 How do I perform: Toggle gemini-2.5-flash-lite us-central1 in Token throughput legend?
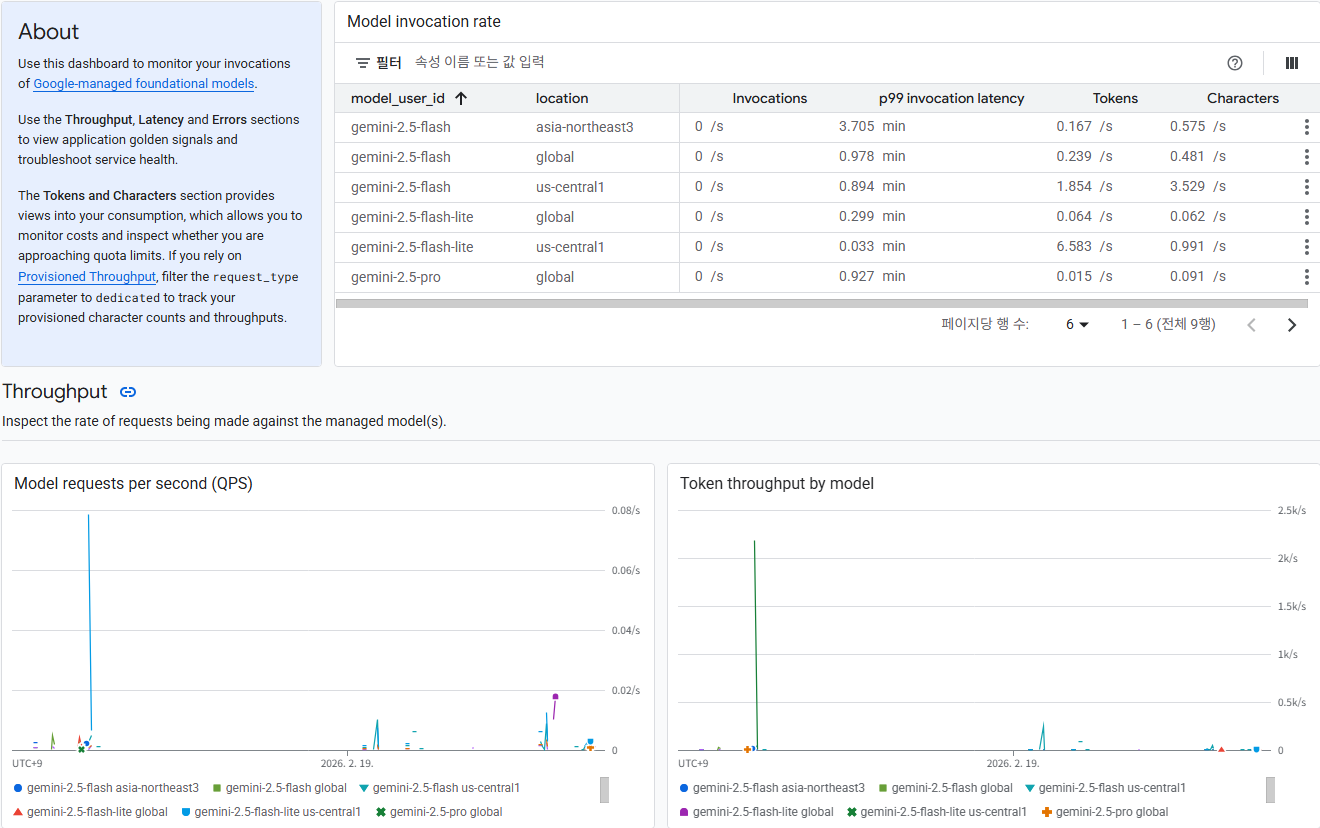(x=937, y=812)
